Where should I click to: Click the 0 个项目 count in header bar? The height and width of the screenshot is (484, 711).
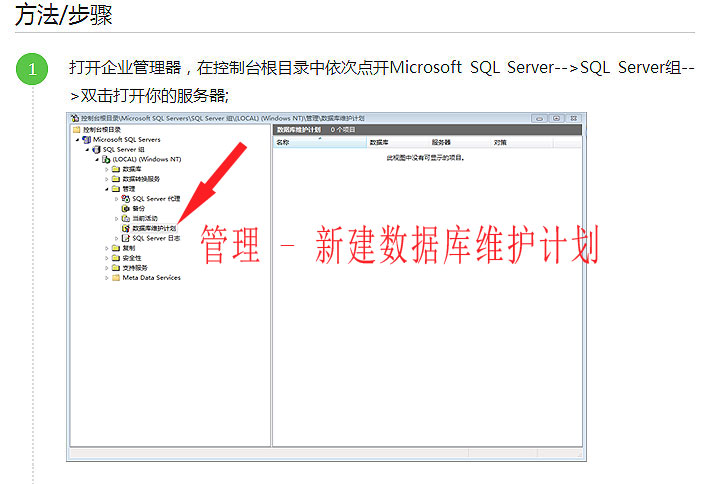click(342, 130)
